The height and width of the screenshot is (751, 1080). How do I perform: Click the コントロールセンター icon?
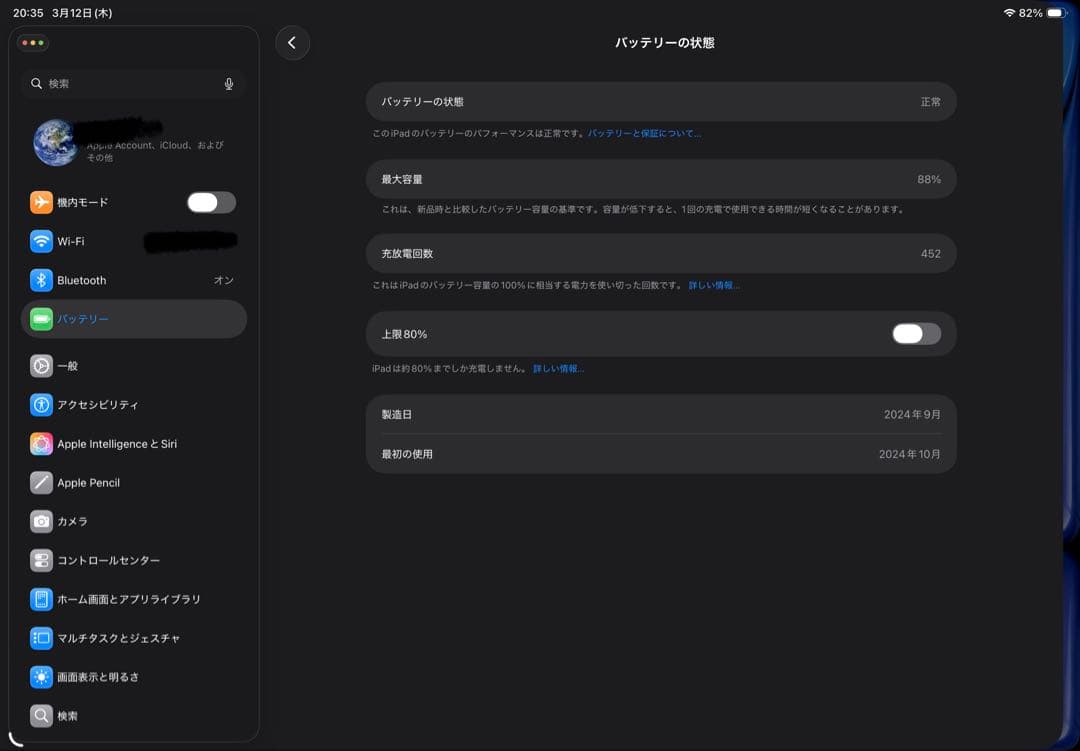(41, 560)
